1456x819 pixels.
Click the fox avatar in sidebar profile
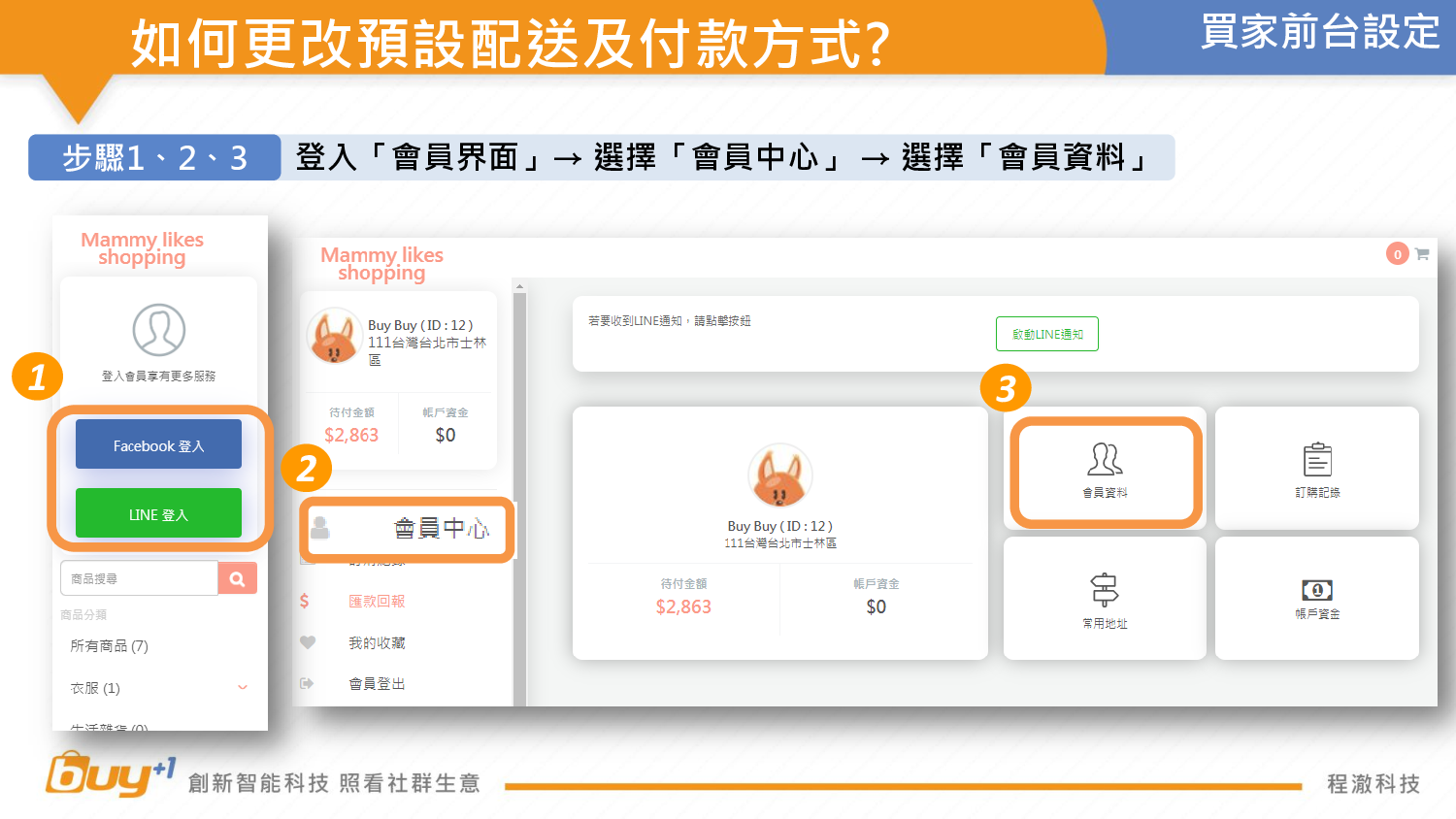click(334, 336)
